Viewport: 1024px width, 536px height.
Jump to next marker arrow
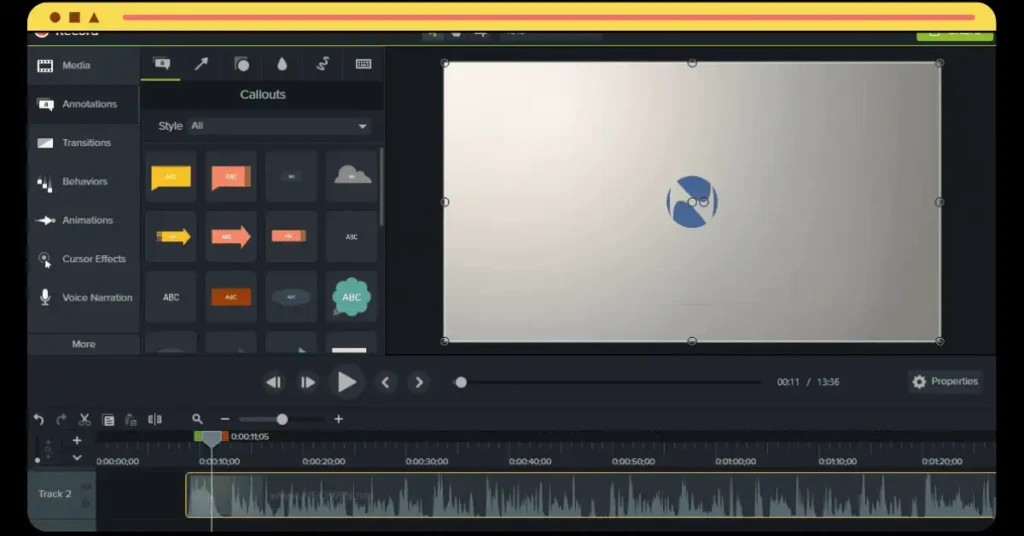[x=419, y=383]
